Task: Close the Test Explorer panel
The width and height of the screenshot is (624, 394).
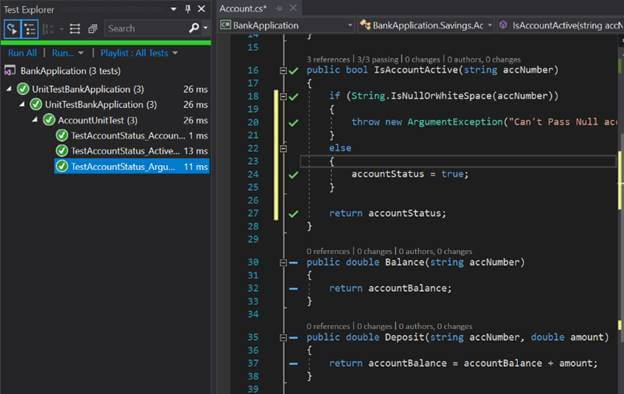Action: click(202, 9)
